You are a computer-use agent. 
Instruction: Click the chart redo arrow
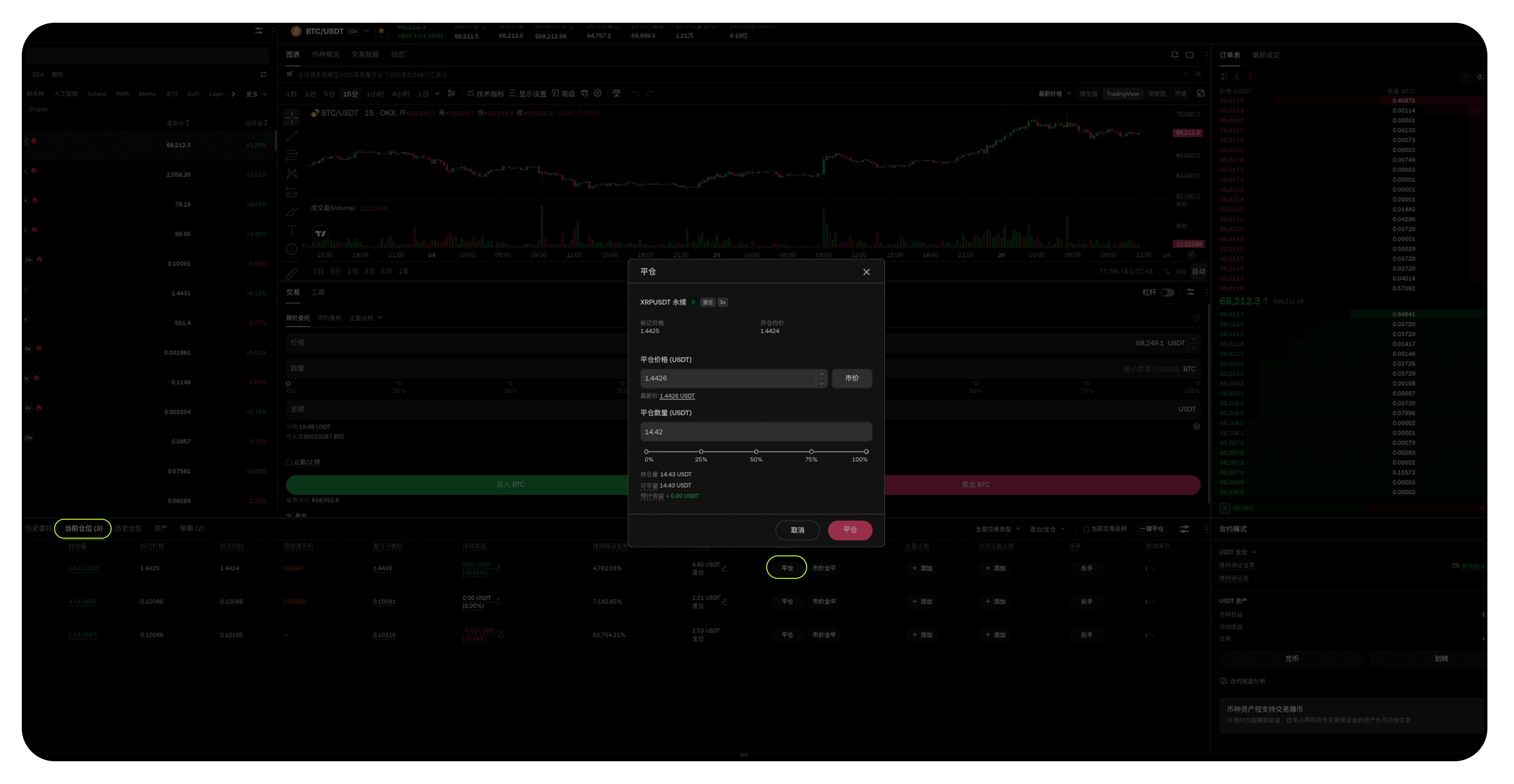pyautogui.click(x=649, y=93)
